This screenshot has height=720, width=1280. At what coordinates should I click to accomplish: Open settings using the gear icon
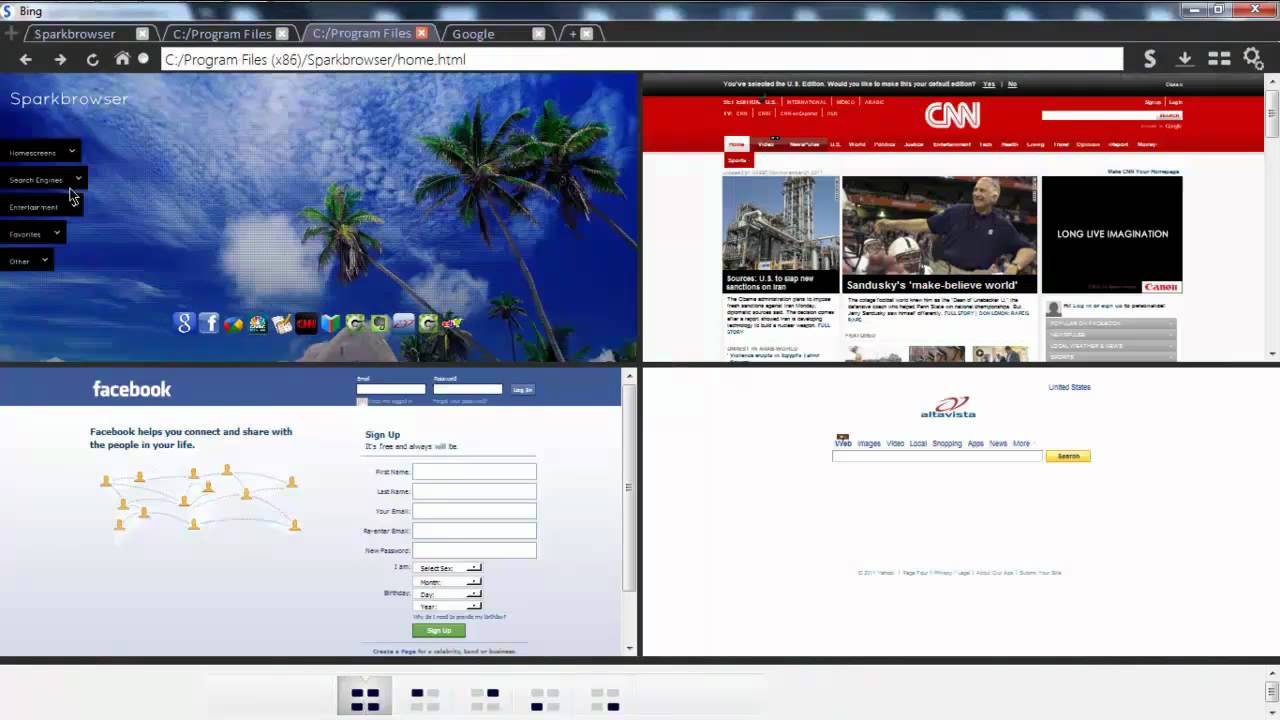[x=1254, y=59]
